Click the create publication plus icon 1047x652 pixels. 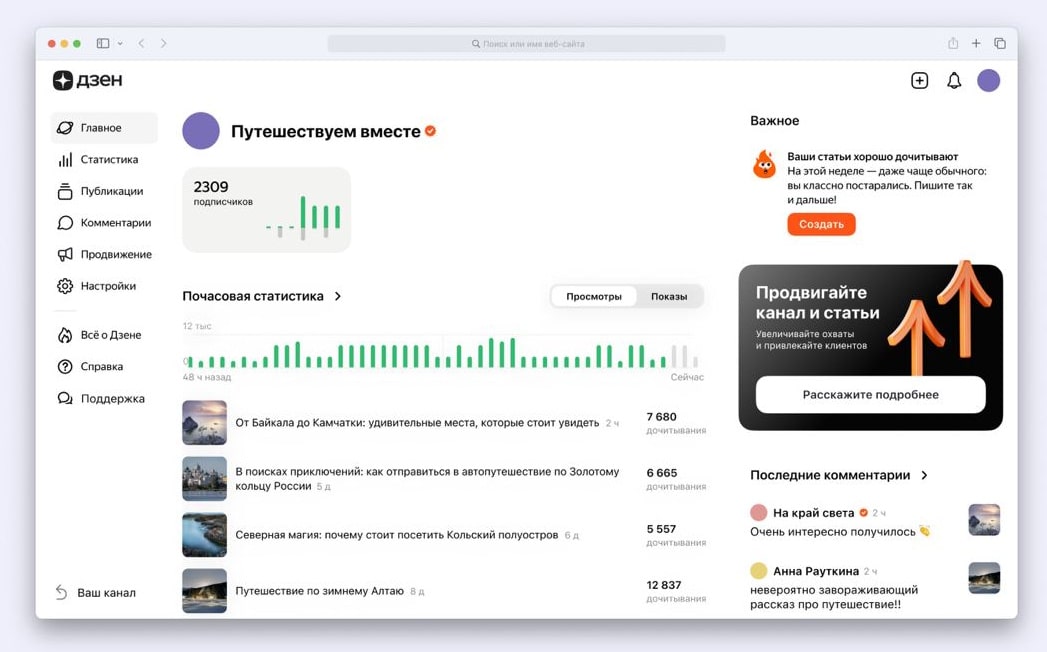(919, 81)
